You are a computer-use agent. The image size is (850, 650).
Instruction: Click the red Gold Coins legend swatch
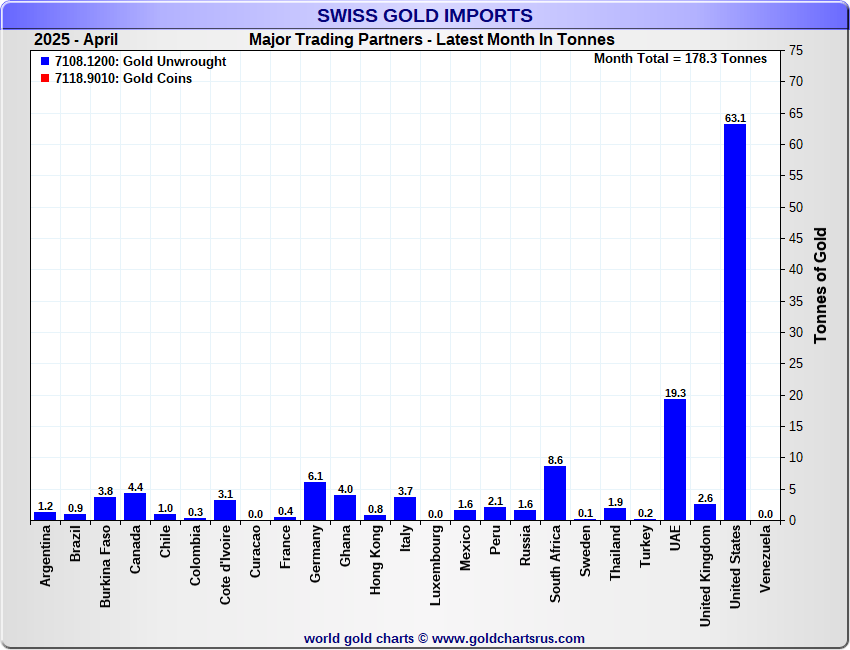point(44,79)
